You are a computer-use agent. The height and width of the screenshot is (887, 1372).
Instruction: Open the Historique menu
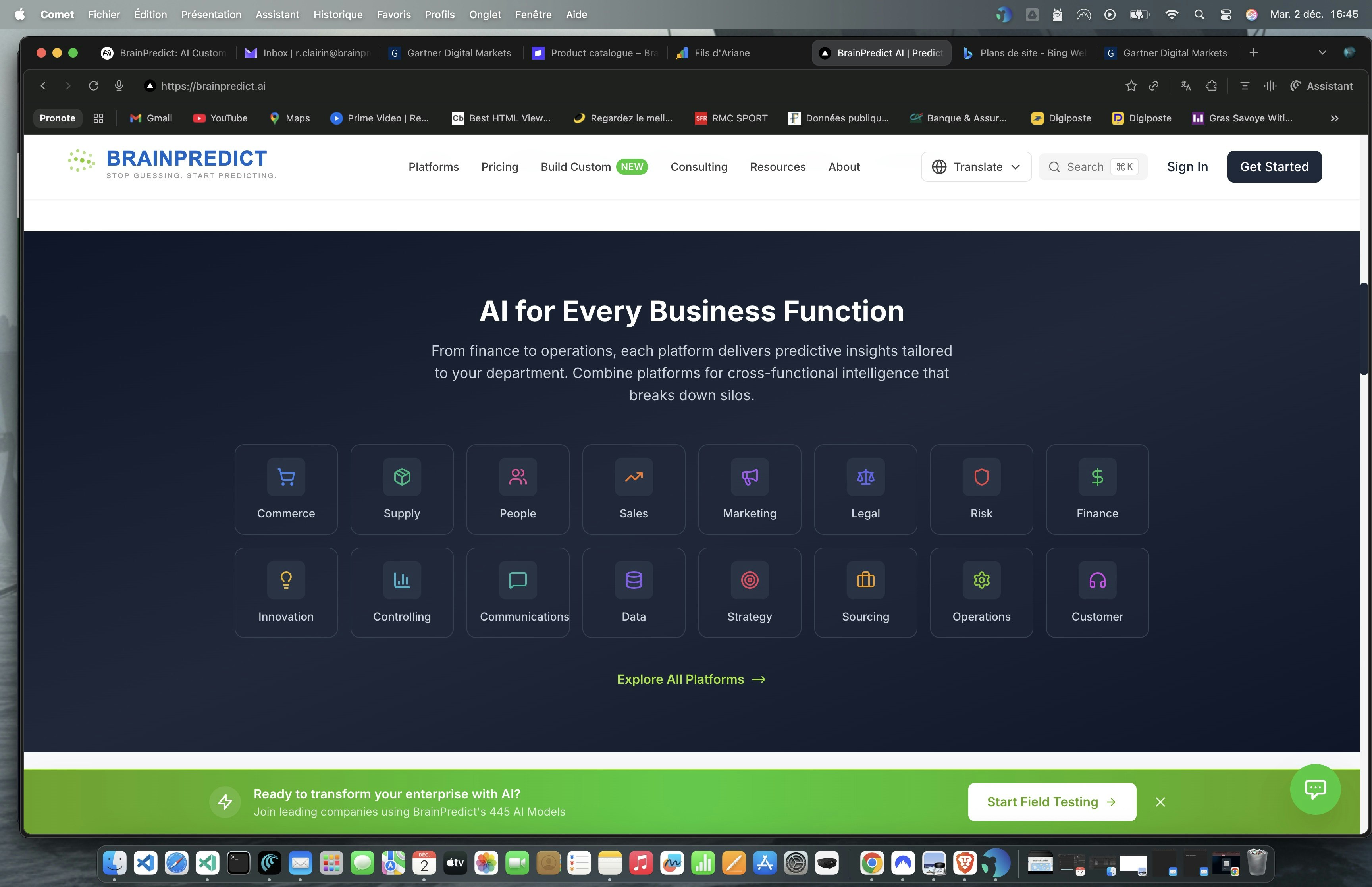click(337, 14)
